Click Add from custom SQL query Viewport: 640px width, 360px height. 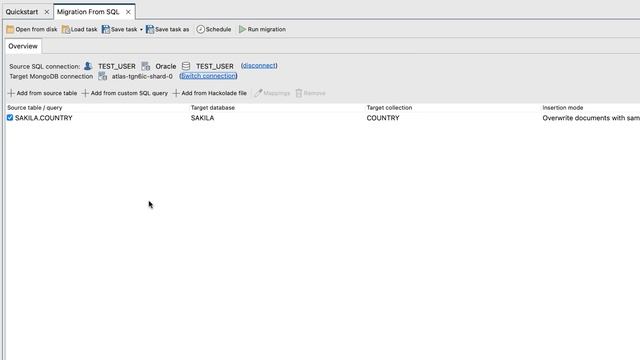tap(125, 93)
